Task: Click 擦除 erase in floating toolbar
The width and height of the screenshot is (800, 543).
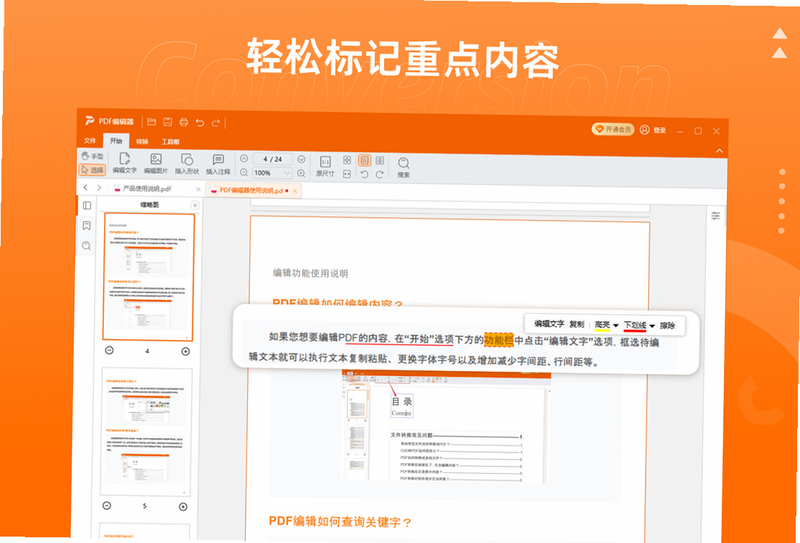Action: (x=667, y=326)
